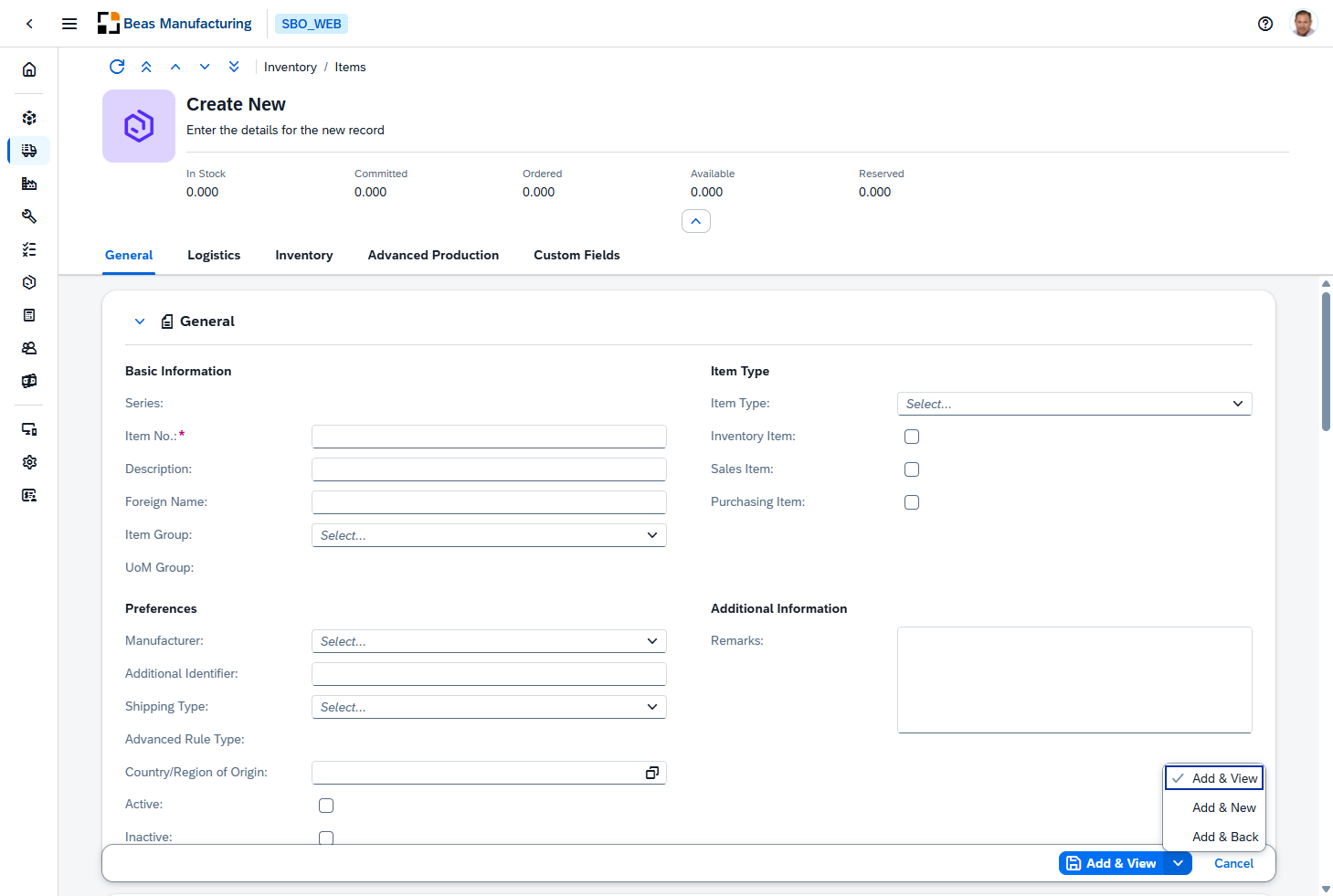Click the scrollbar down arrow

[1326, 889]
